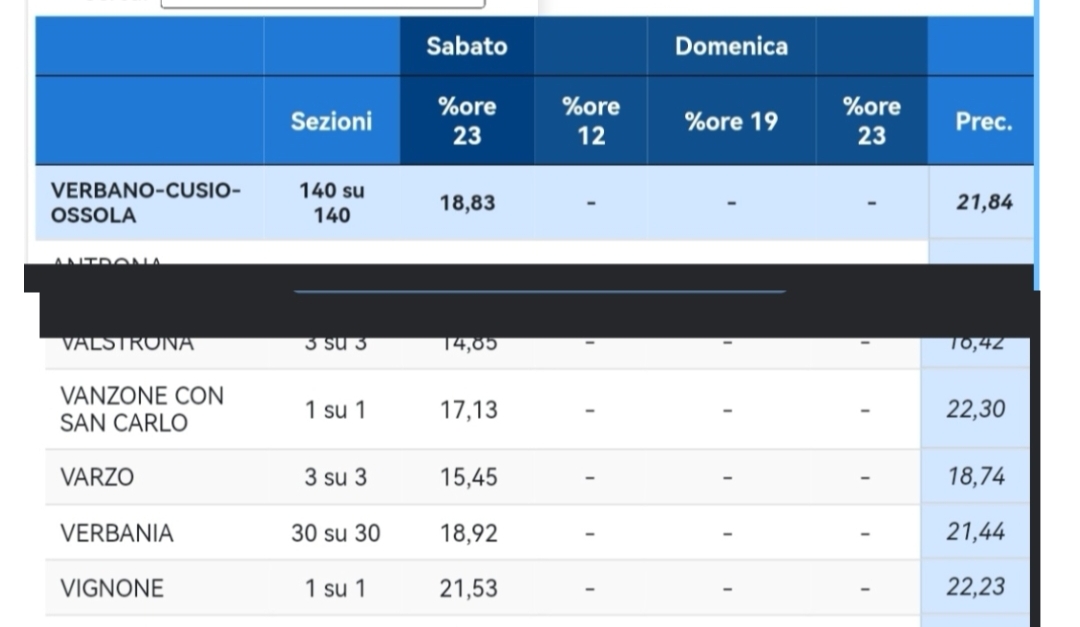The image size is (1080, 627).
Task: Select the Sabato header cell
Action: pos(466,46)
